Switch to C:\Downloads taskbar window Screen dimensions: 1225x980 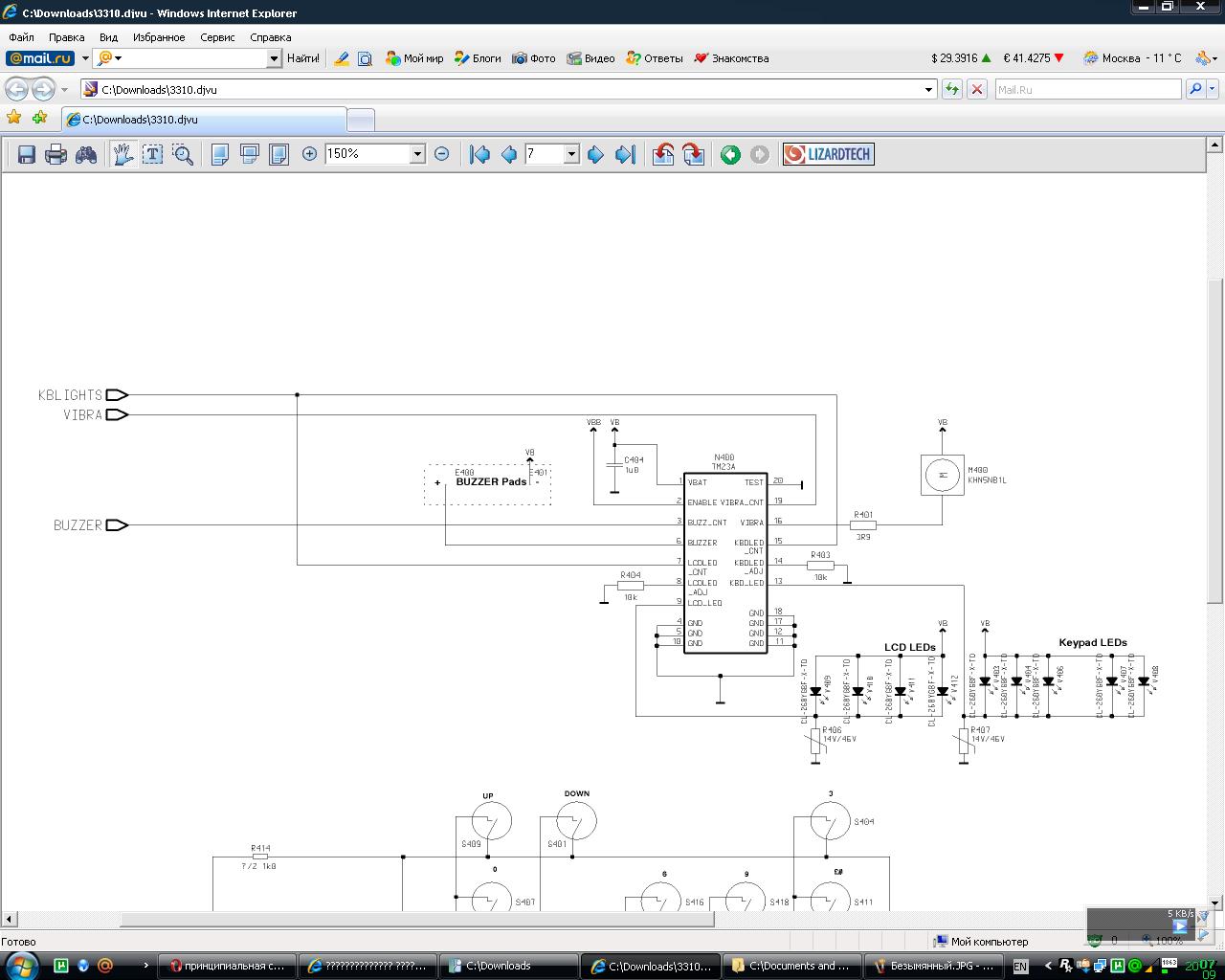508,966
